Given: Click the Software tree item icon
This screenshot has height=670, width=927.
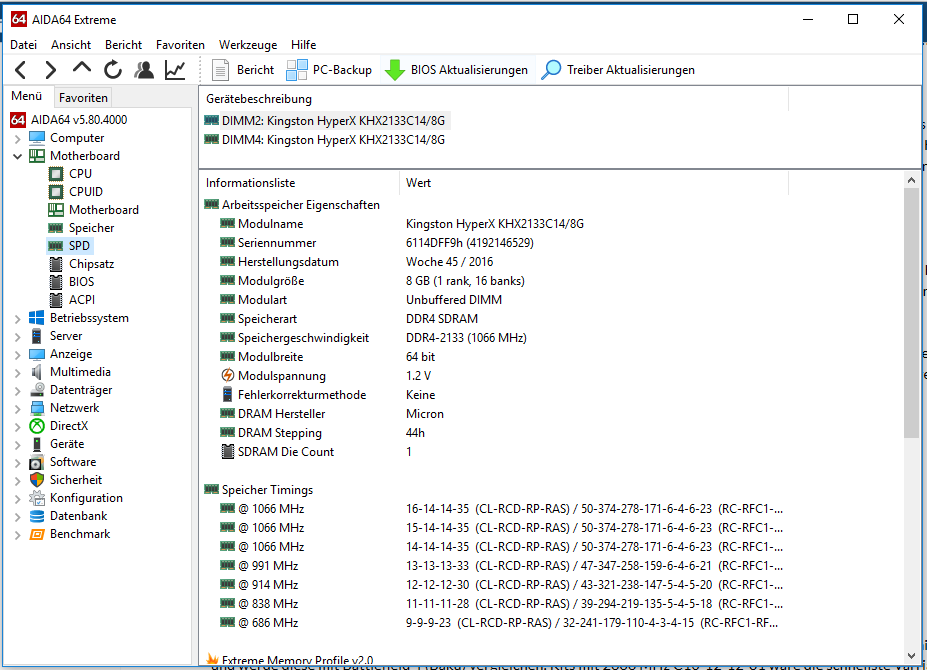Looking at the screenshot, I should click(x=37, y=462).
